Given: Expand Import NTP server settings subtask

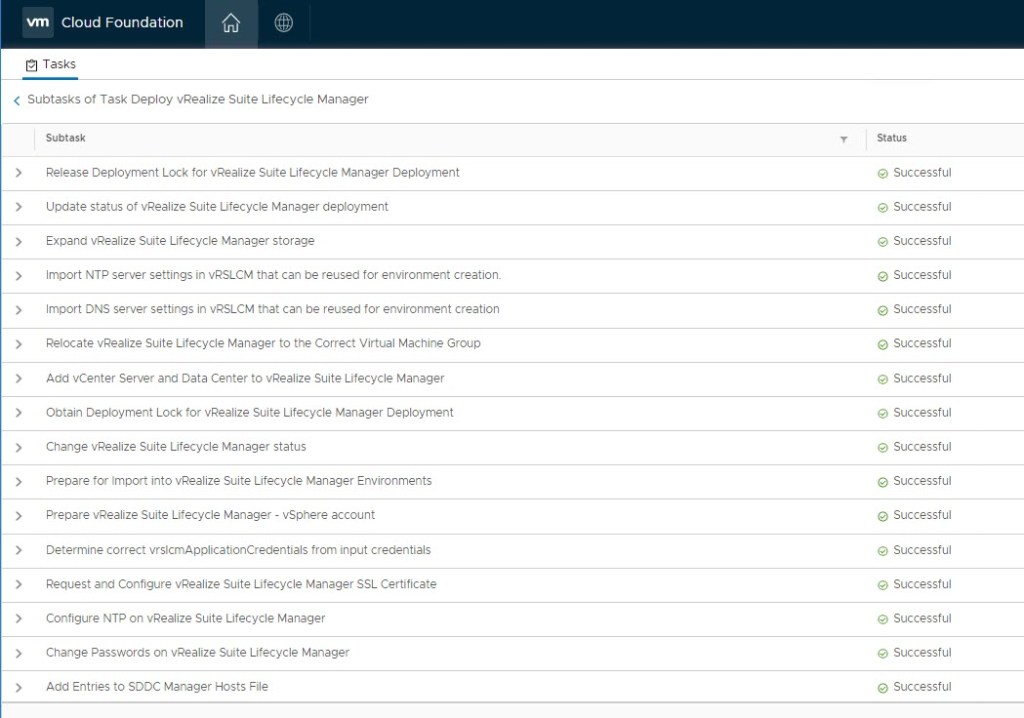Looking at the screenshot, I should pos(18,276).
